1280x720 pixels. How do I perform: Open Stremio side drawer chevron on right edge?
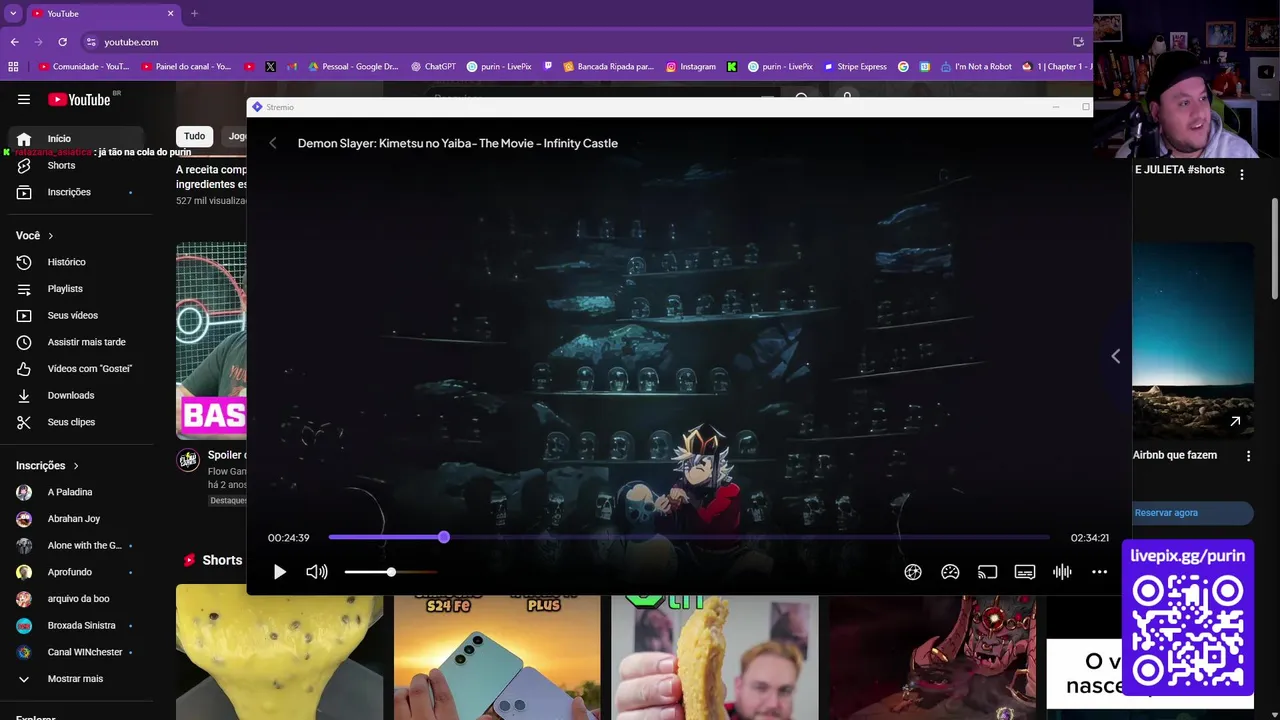coord(1116,356)
